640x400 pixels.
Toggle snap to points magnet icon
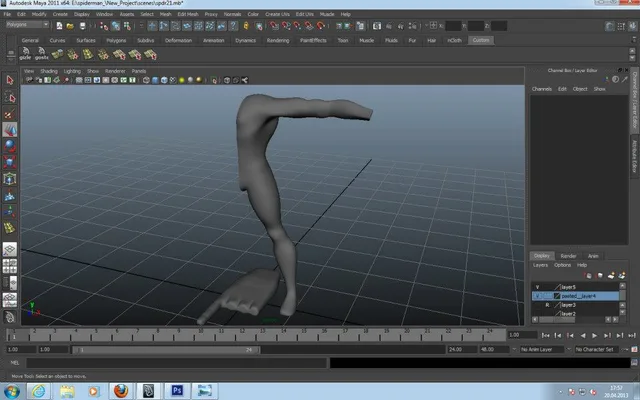298,26
